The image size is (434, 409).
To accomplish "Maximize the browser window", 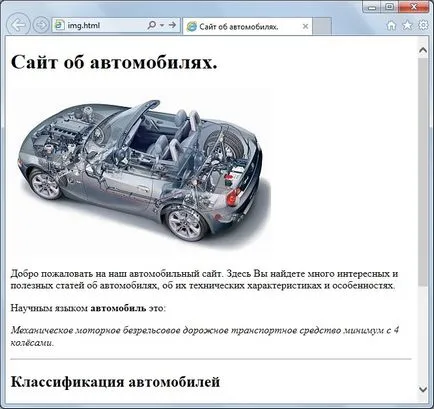I will click(390, 7).
